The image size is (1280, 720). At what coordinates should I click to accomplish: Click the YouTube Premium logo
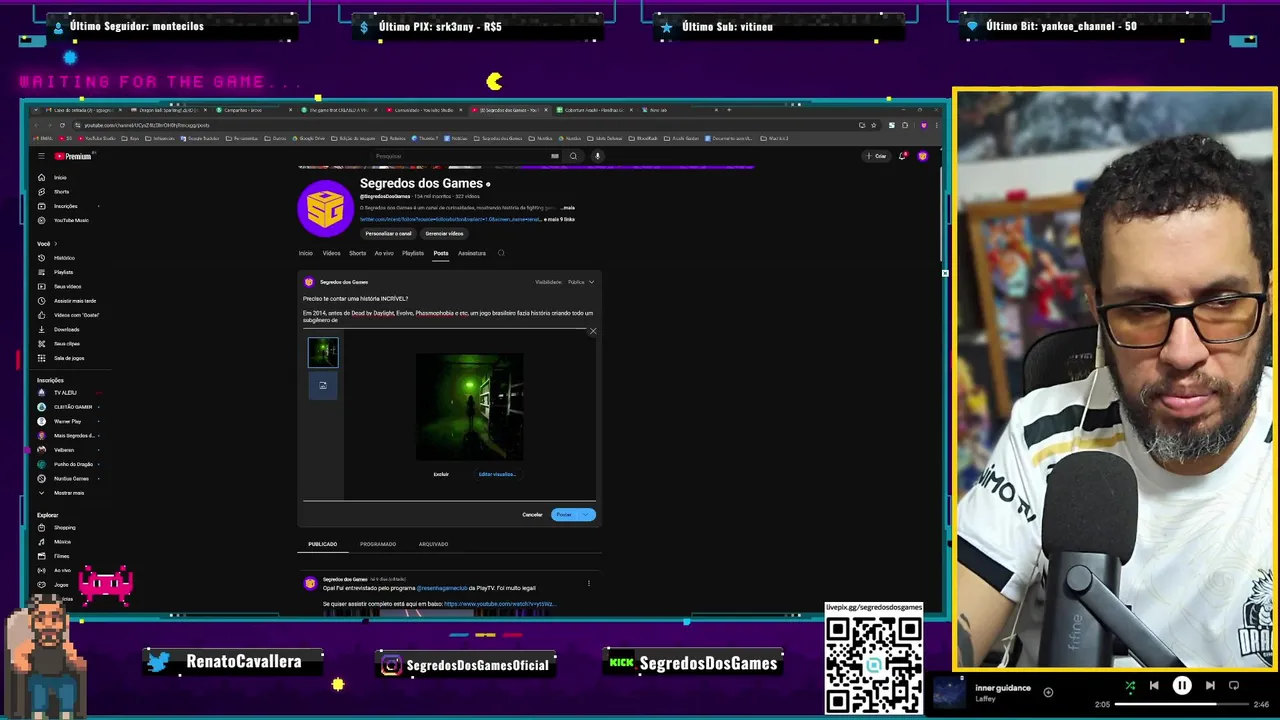coord(73,156)
